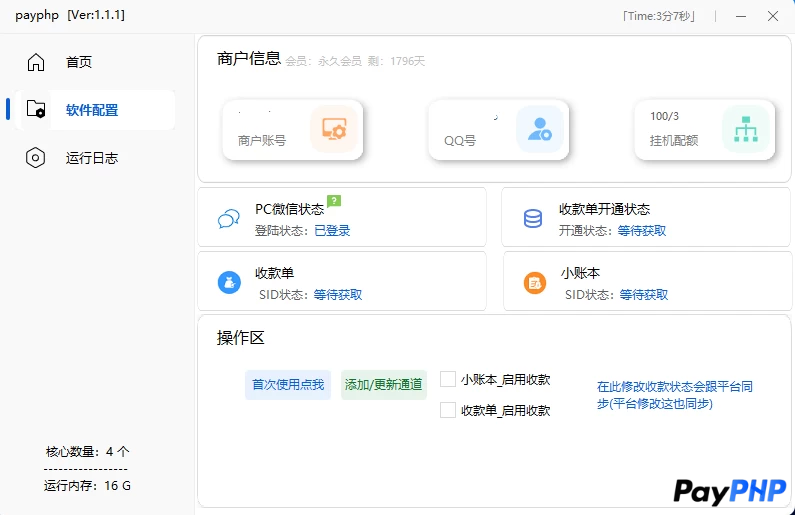The width and height of the screenshot is (795, 515).
Task: Select the QQ号 card label
Action: [460, 140]
